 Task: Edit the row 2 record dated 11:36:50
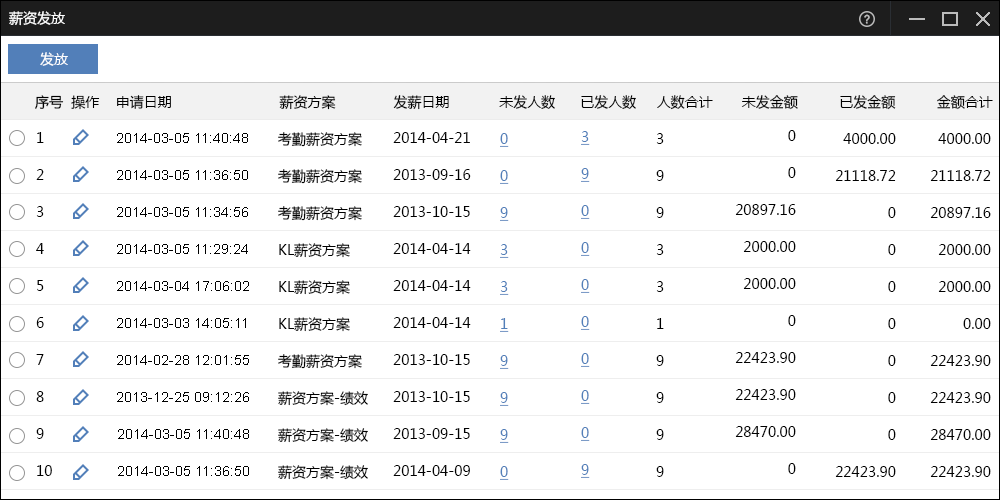pyautogui.click(x=81, y=175)
